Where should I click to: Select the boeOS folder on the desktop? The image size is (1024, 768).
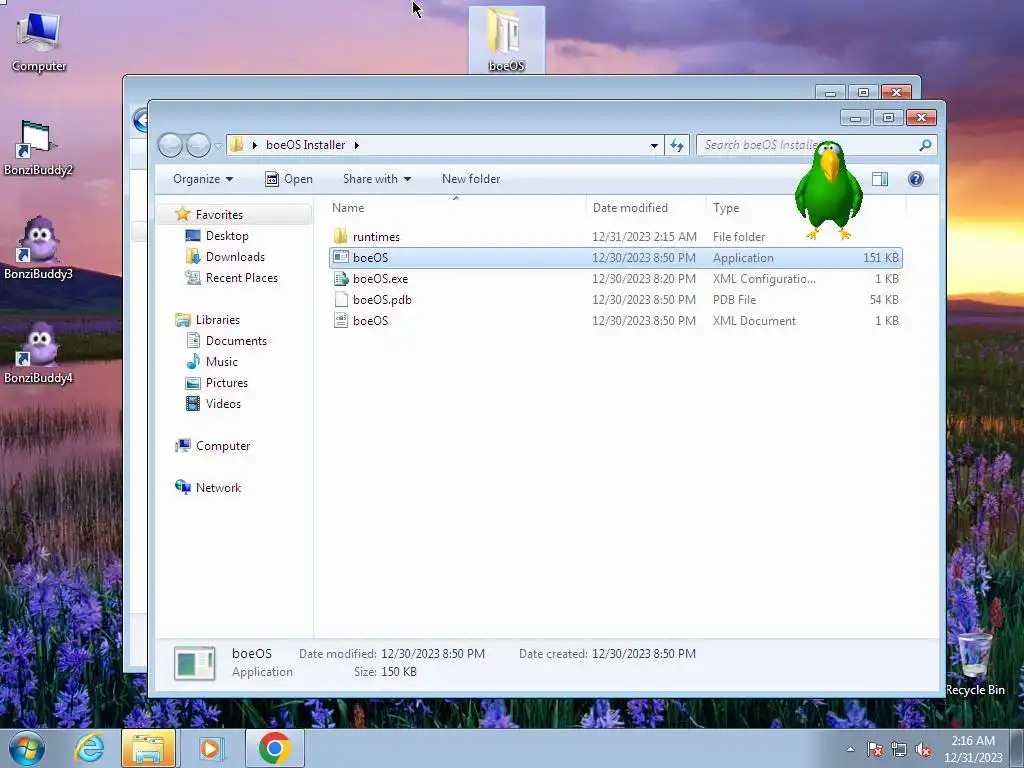pyautogui.click(x=506, y=39)
